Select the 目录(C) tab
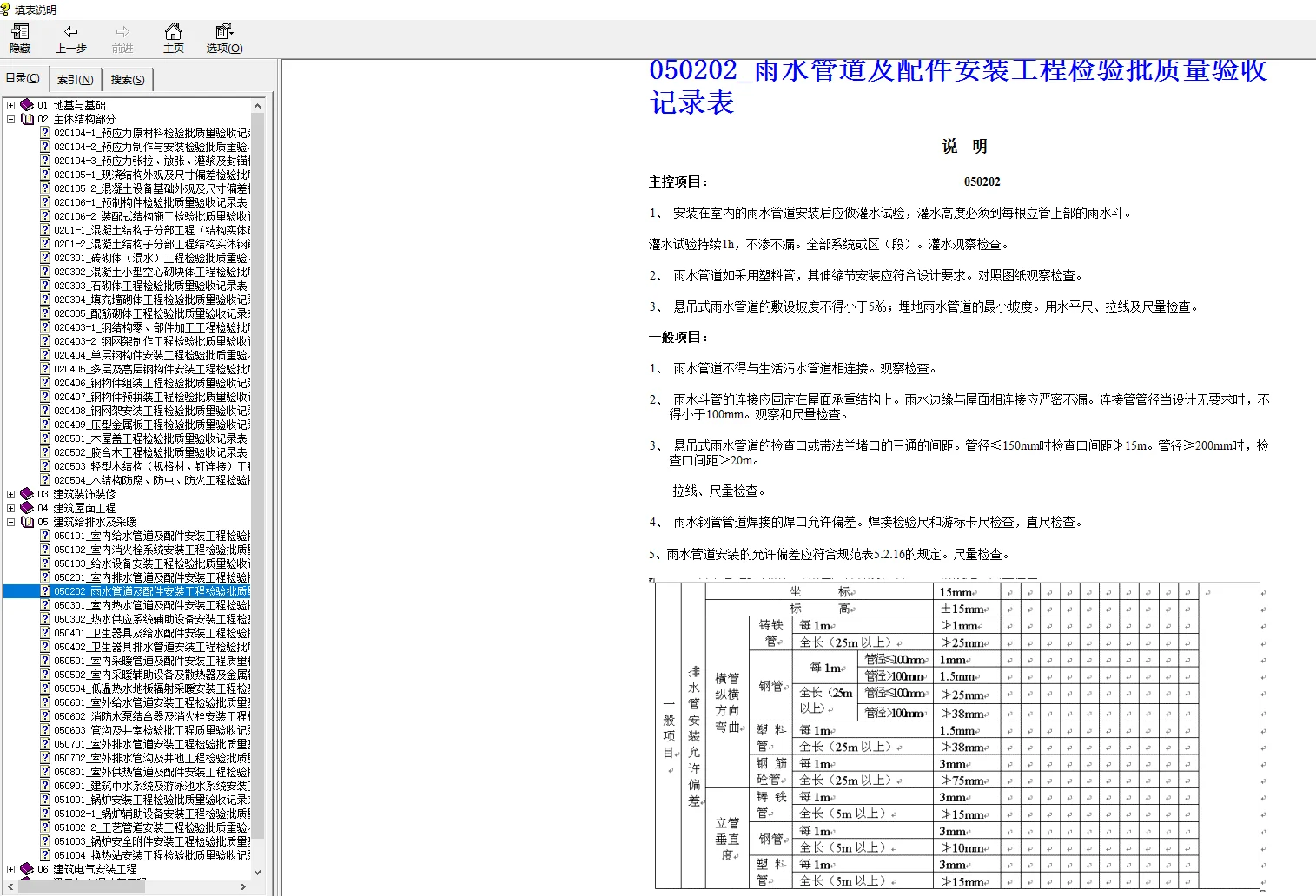Screen dimensions: 1316x896 [24, 77]
